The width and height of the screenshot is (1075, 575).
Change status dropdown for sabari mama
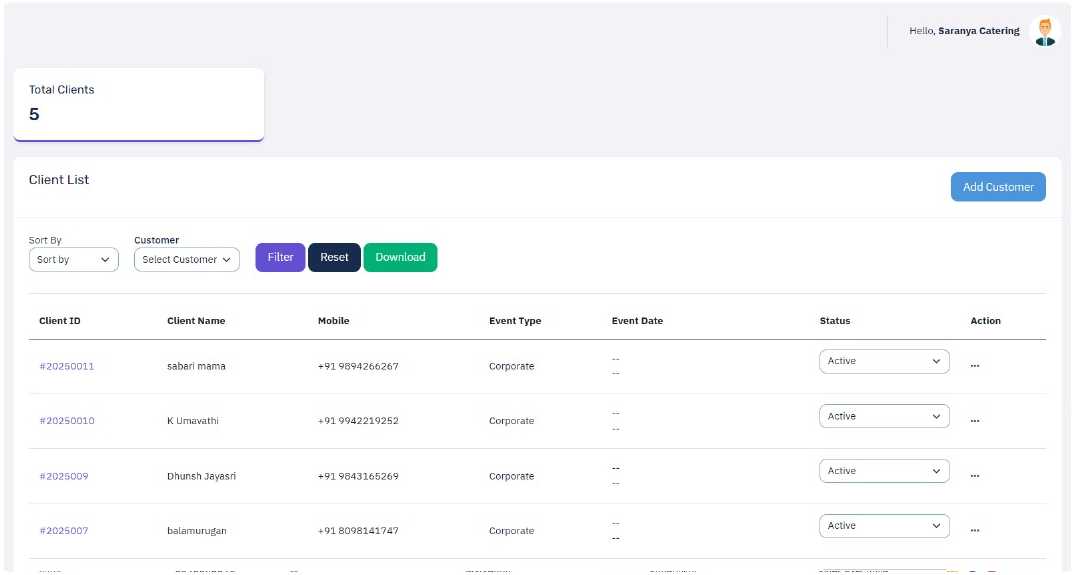(x=884, y=361)
